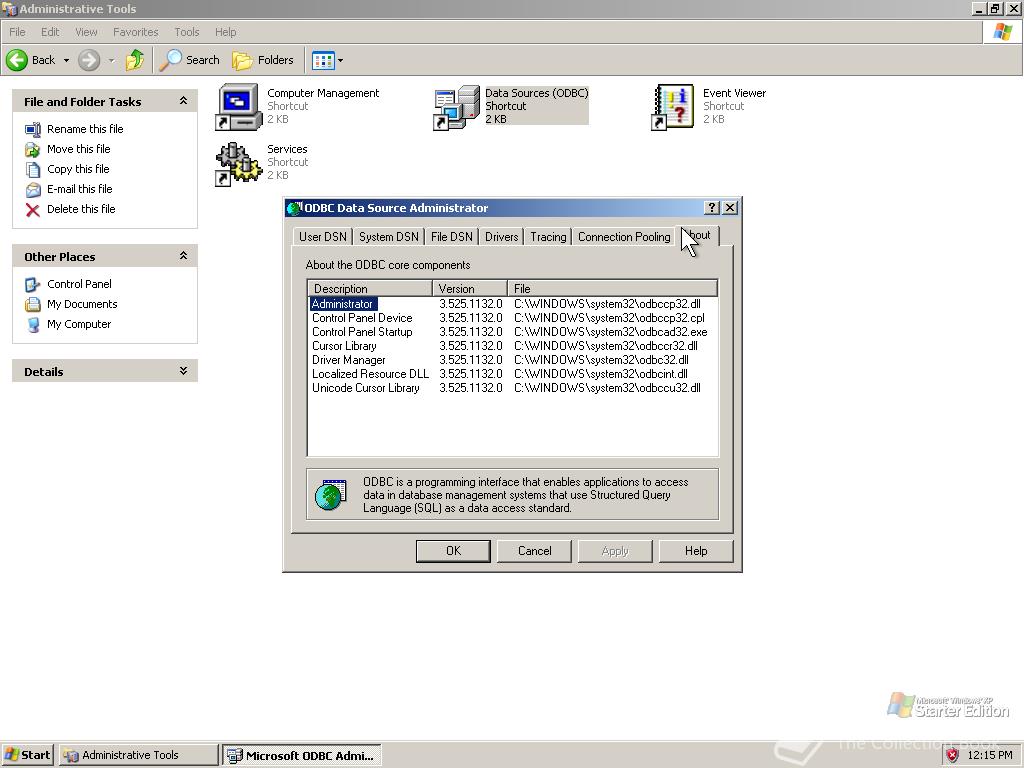This screenshot has height=768, width=1024.
Task: Open the Edit menu
Action: pyautogui.click(x=50, y=32)
